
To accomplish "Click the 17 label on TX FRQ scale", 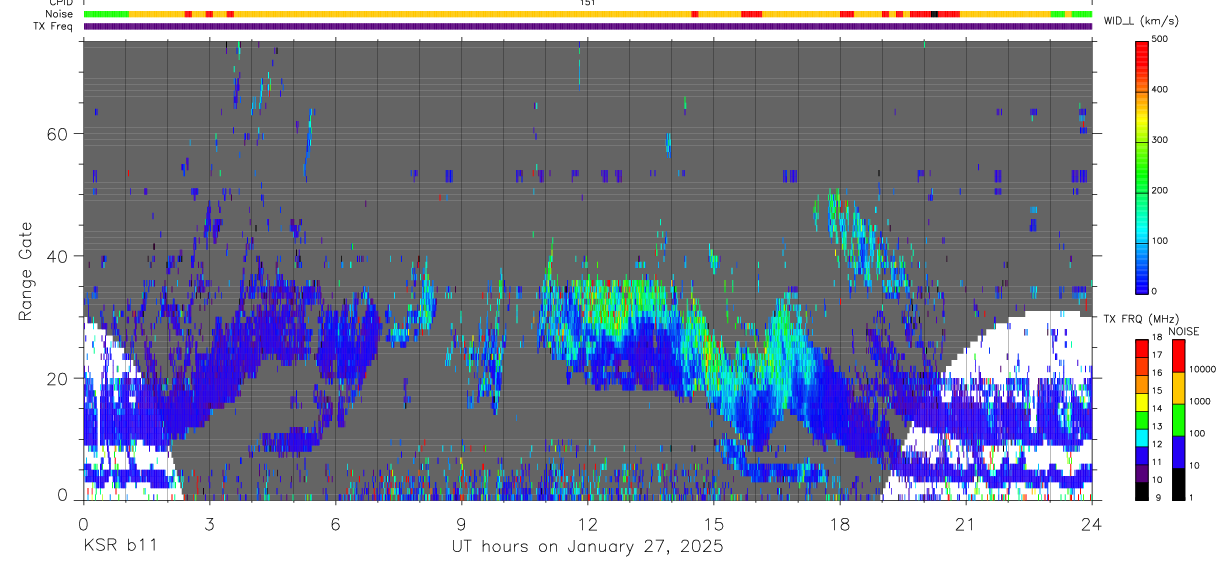I will click(1159, 356).
